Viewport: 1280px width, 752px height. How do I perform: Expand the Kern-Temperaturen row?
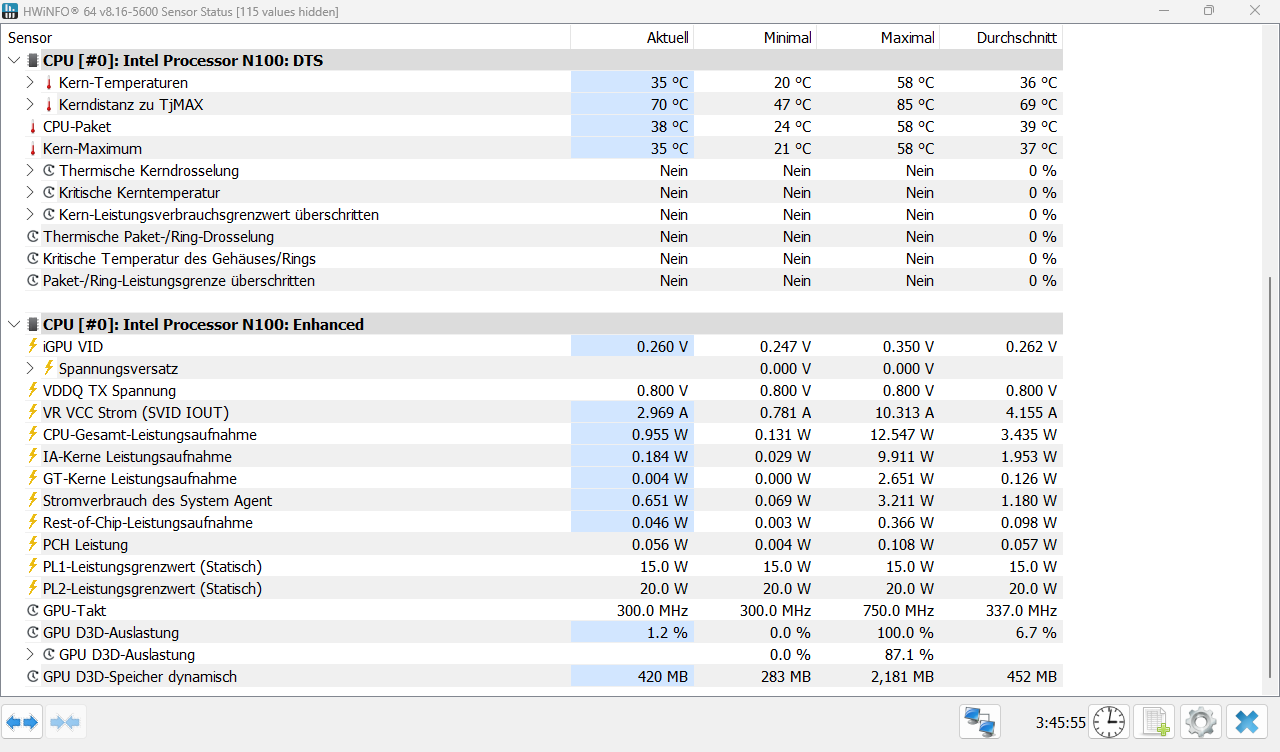[x=30, y=83]
